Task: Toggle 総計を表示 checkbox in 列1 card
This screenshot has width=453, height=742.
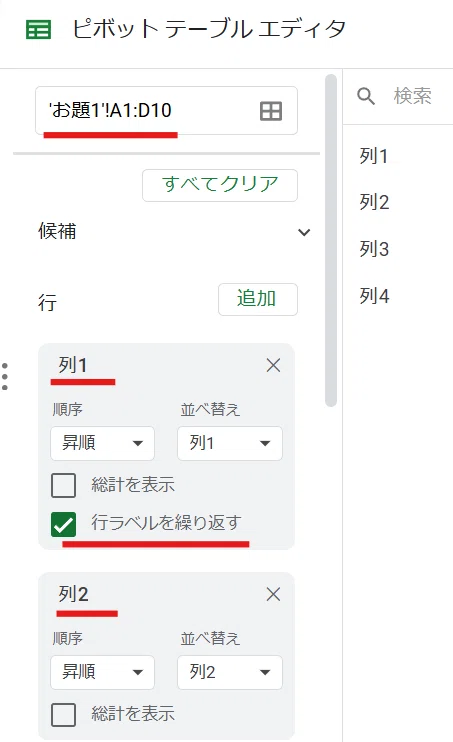Action: coord(63,485)
